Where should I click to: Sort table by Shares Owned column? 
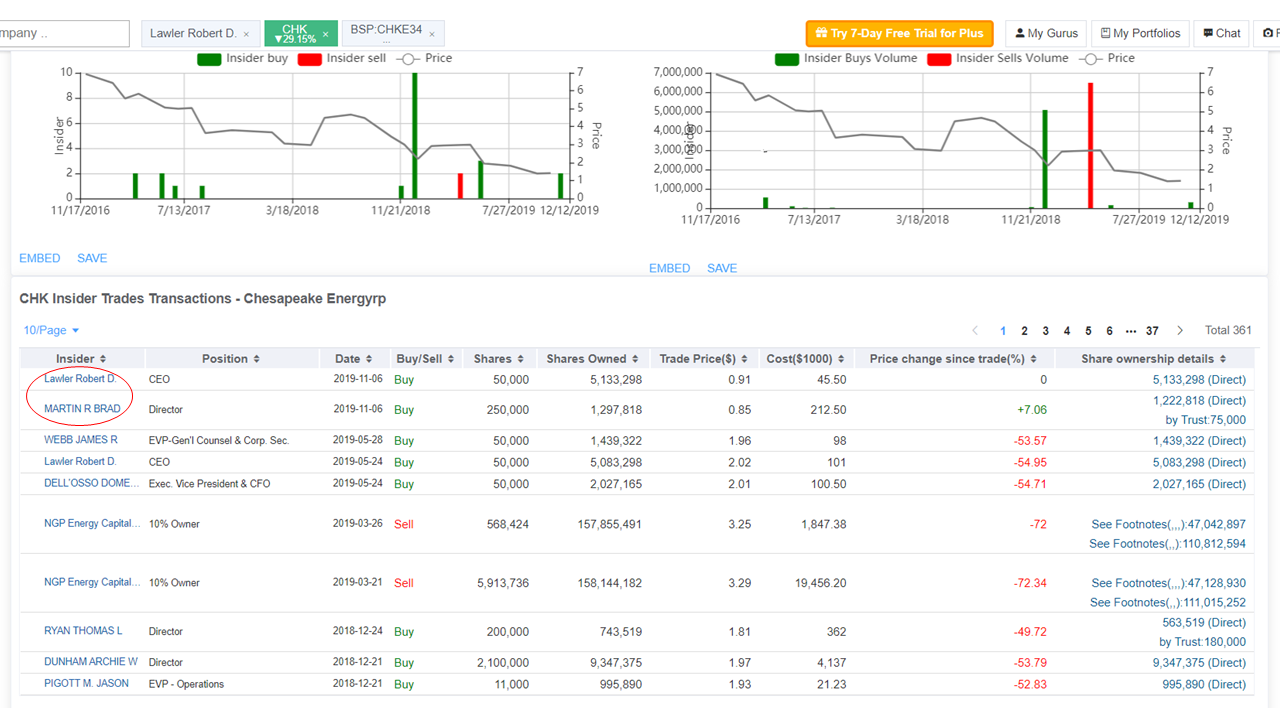pyautogui.click(x=594, y=359)
